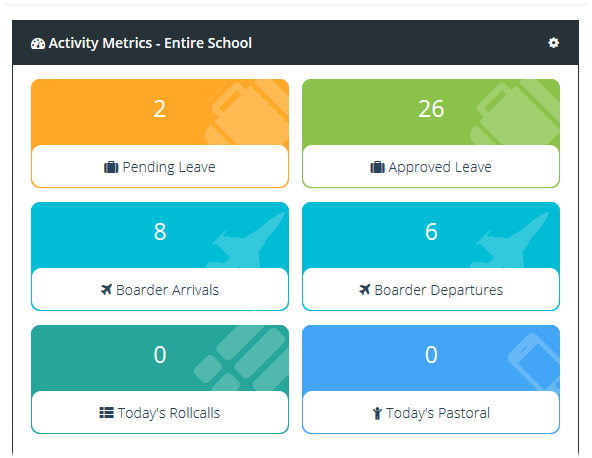592x458 pixels.
Task: Click the suitcase icon beside Pending Leave
Action: tap(111, 167)
